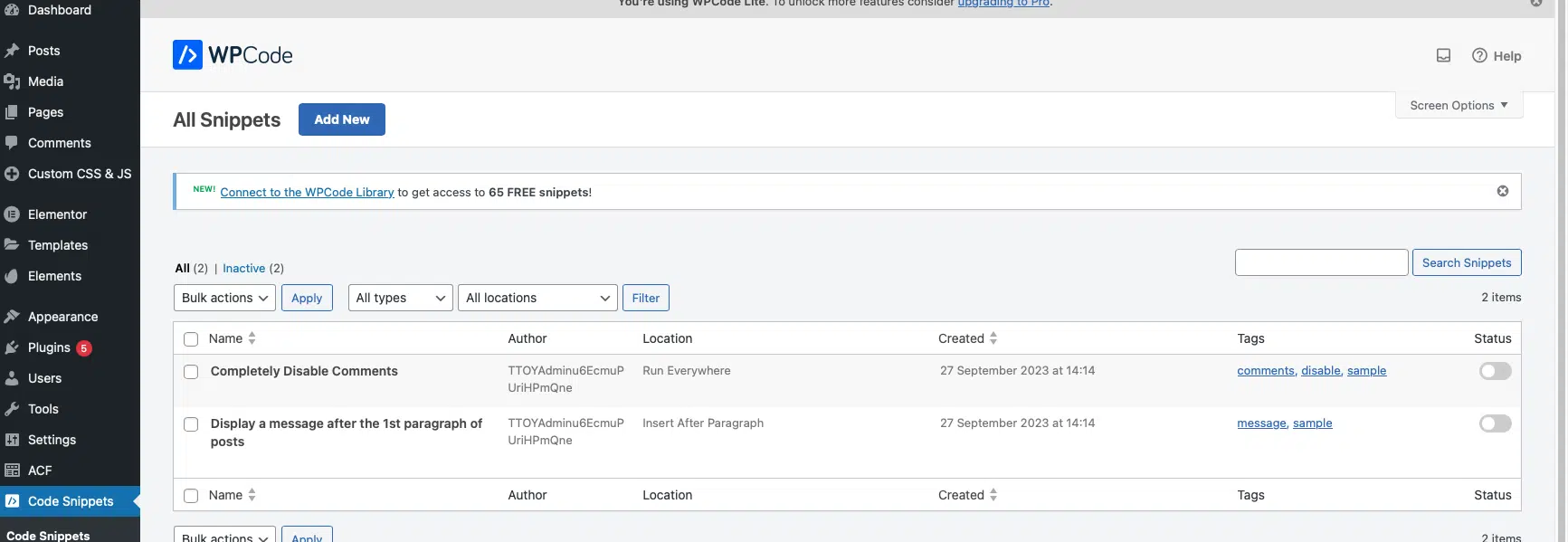Click the Help question mark icon

(1479, 55)
